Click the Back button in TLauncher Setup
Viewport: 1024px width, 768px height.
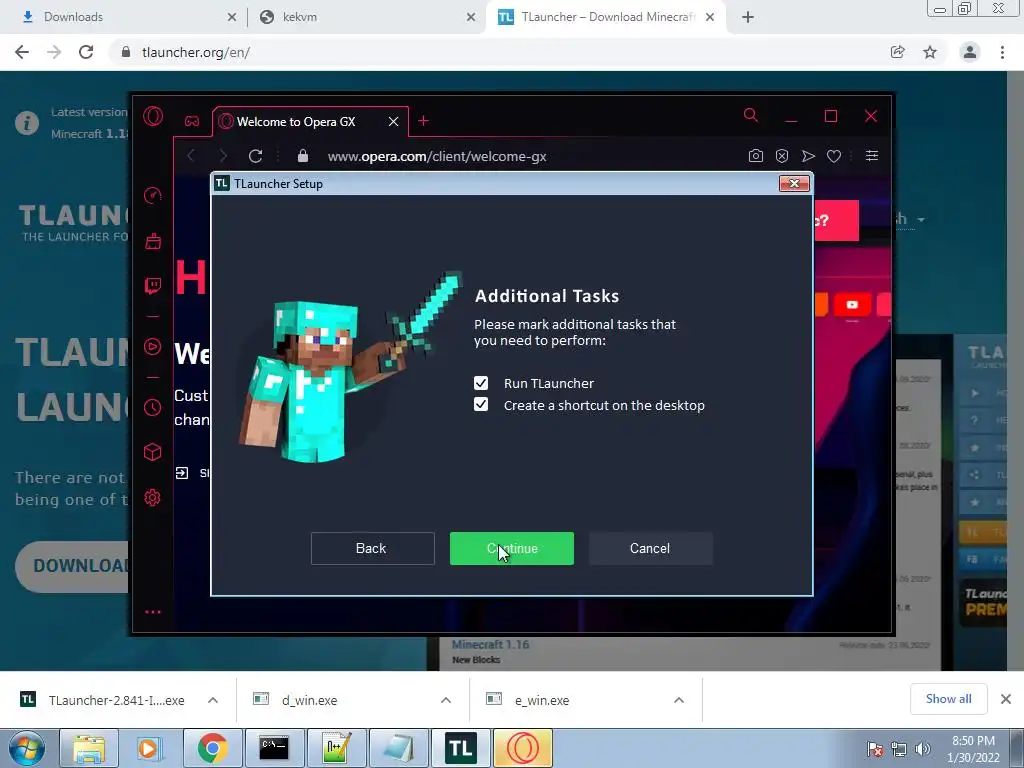[372, 549]
